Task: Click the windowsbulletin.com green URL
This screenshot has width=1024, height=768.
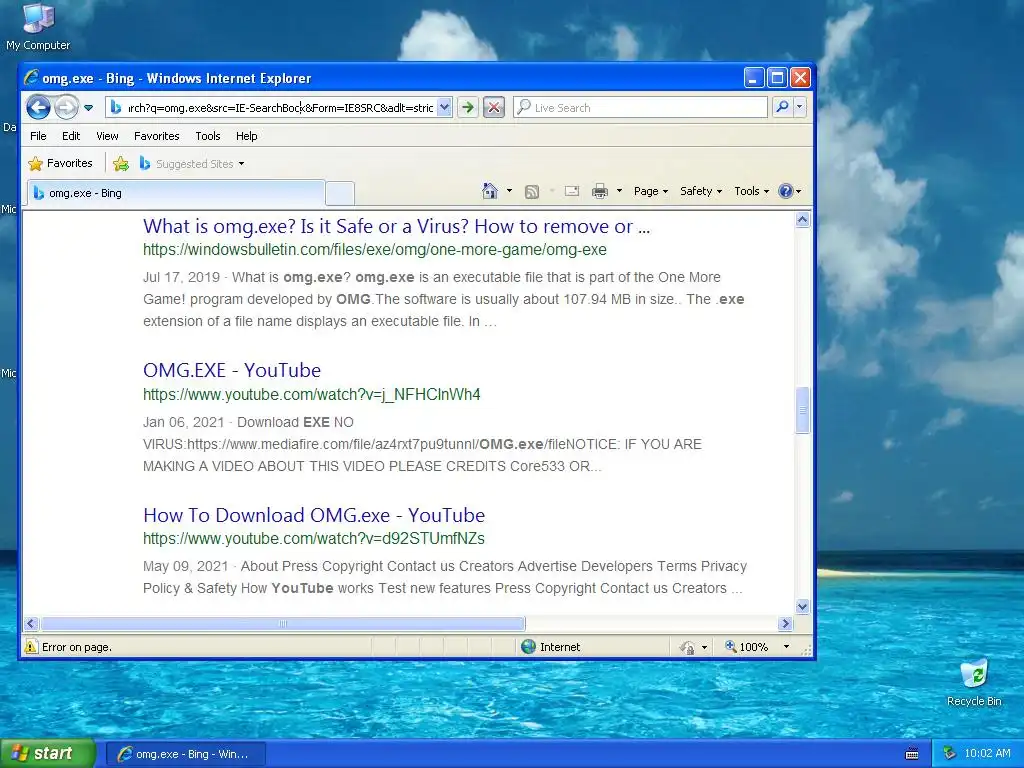Action: (375, 250)
